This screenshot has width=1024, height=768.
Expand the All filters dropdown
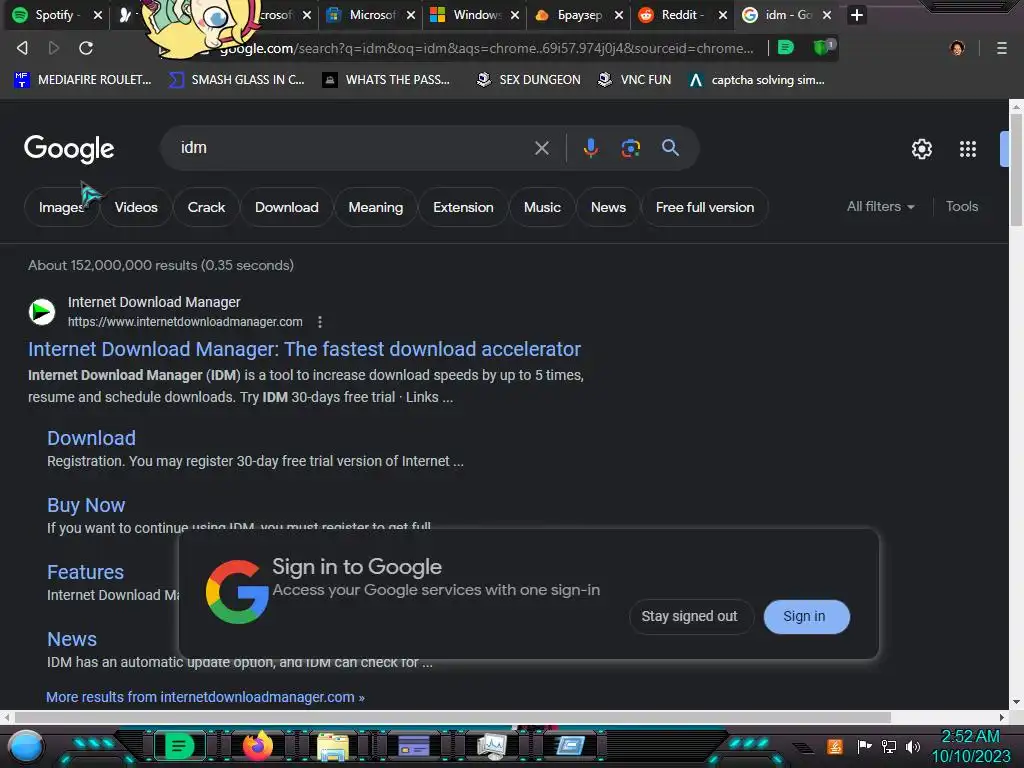click(880, 206)
